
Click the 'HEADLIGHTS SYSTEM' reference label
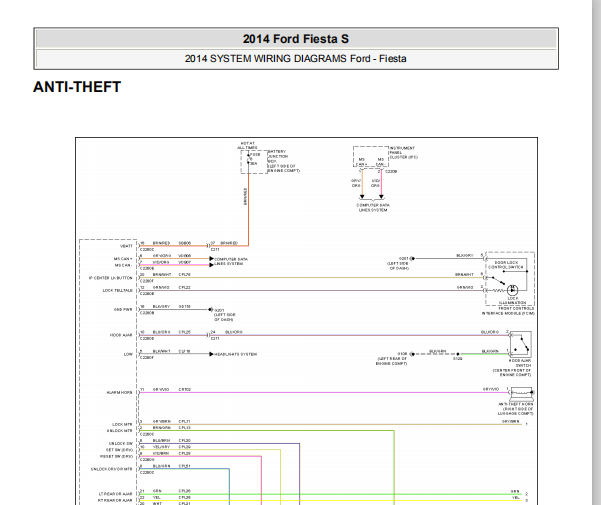[235, 354]
